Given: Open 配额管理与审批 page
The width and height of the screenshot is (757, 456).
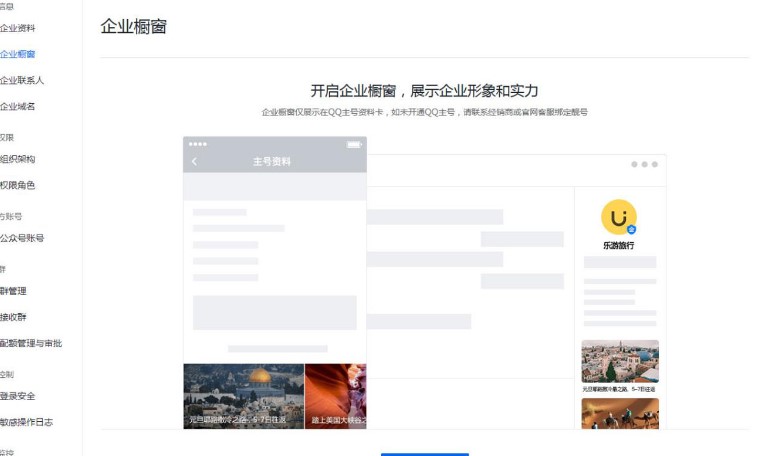Looking at the screenshot, I should [x=31, y=343].
